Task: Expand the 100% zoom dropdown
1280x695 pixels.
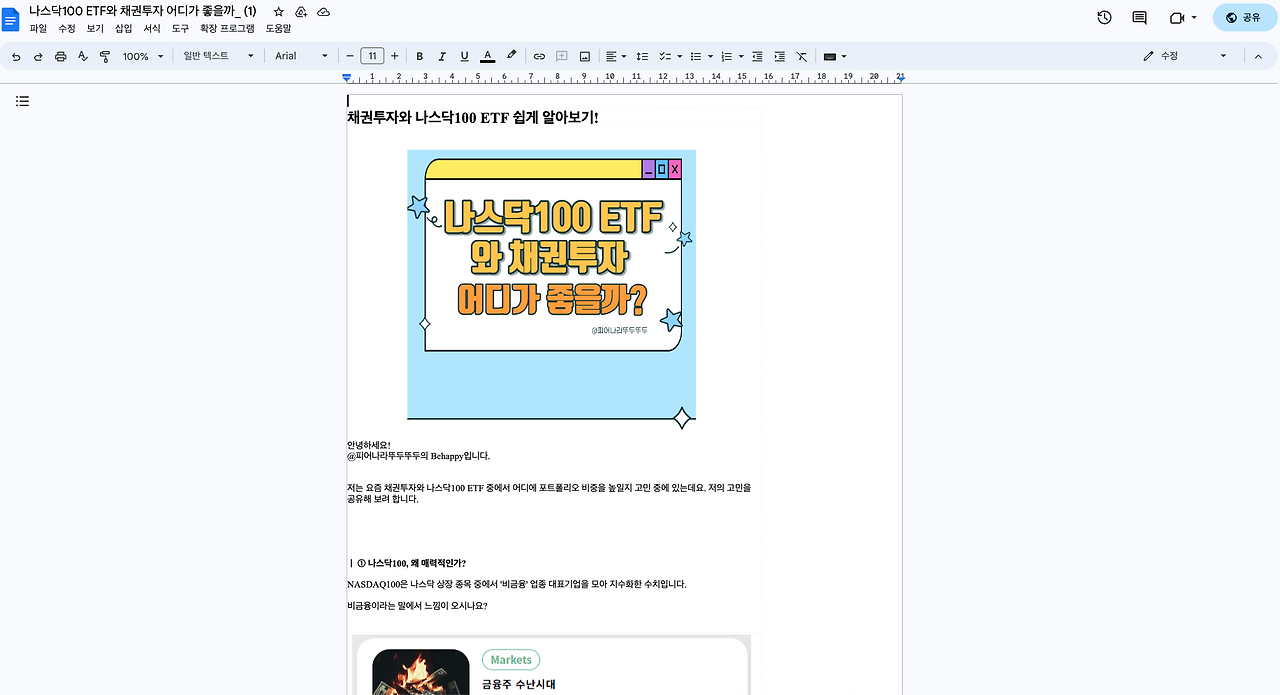Action: click(140, 56)
